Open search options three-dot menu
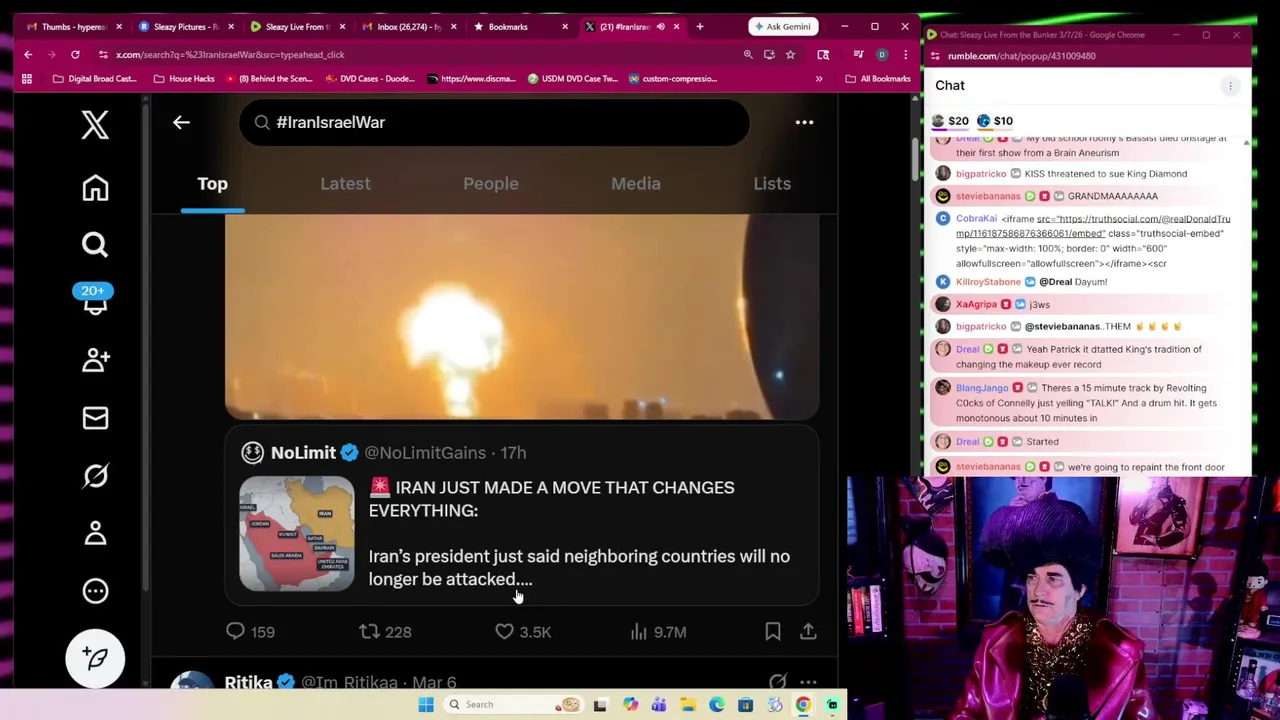 804,122
